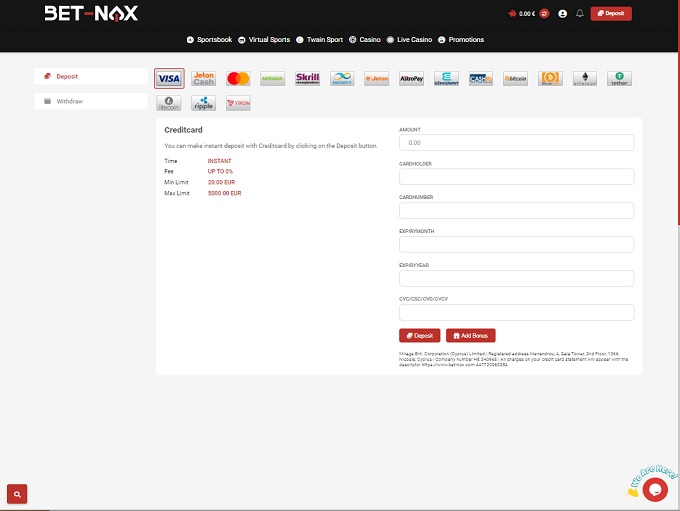The height and width of the screenshot is (511, 680).
Task: Select Mastercard payment method
Action: click(x=238, y=78)
